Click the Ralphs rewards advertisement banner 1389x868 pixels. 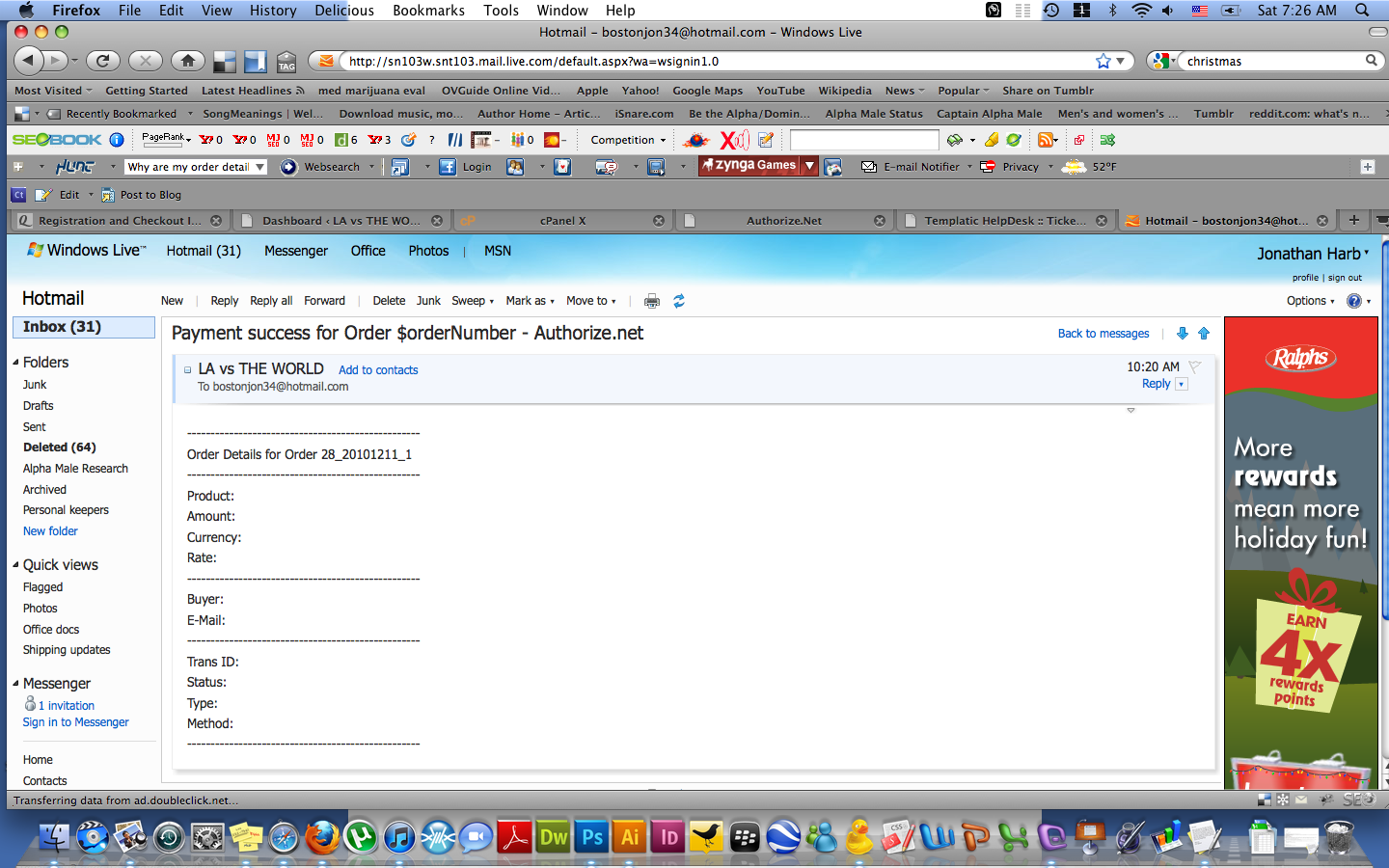[x=1301, y=553]
